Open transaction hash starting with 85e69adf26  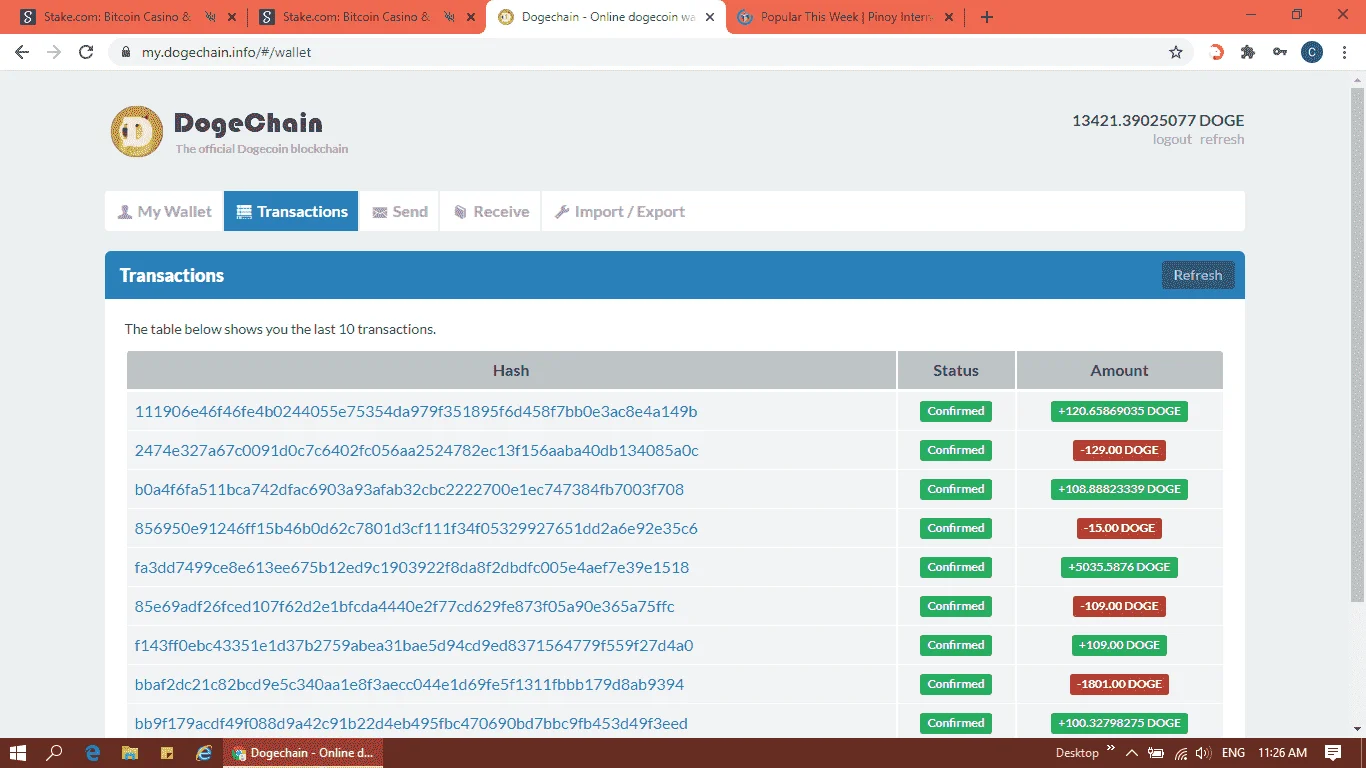405,606
